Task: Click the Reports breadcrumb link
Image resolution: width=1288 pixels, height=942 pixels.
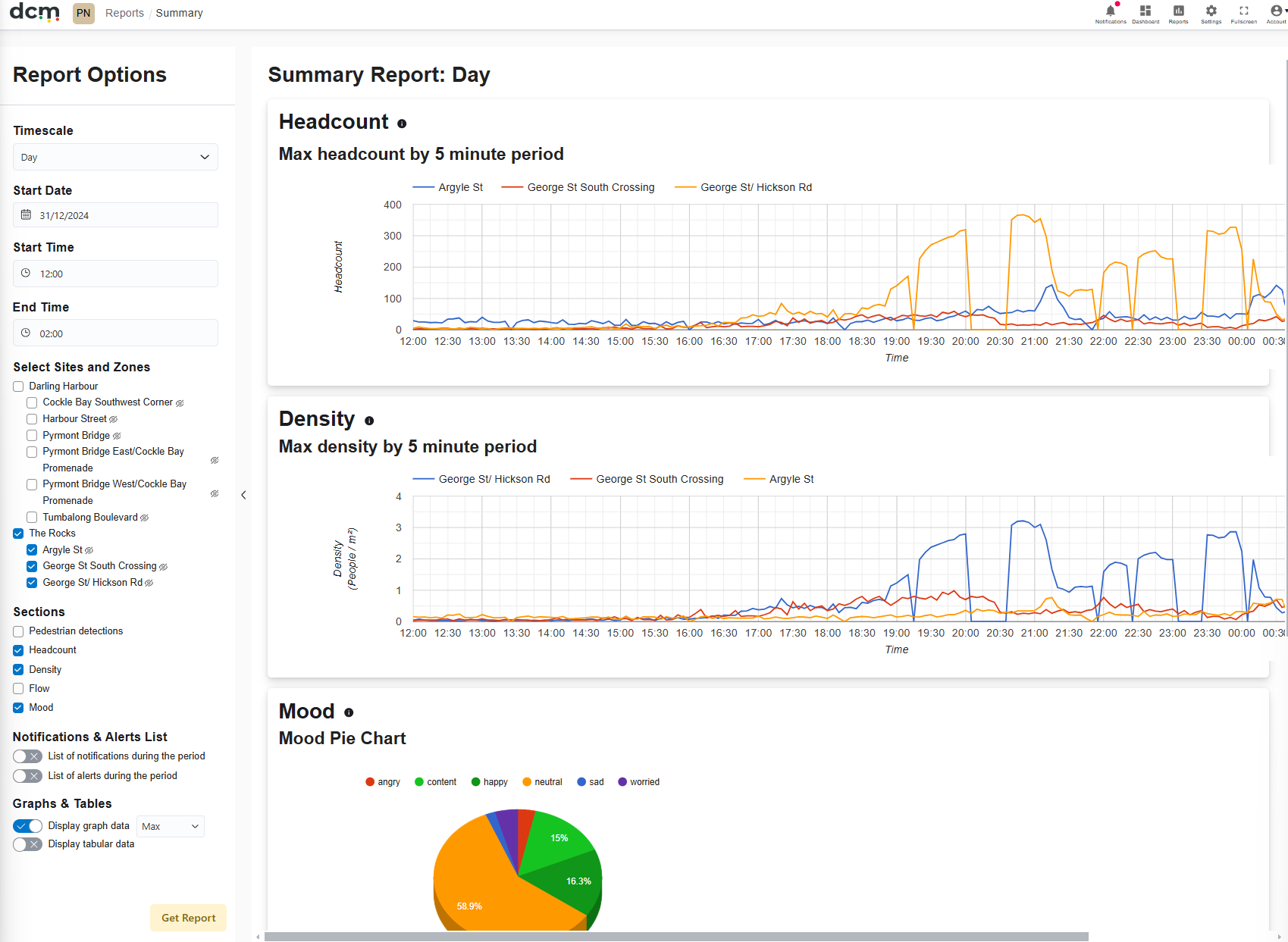Action: [x=124, y=13]
